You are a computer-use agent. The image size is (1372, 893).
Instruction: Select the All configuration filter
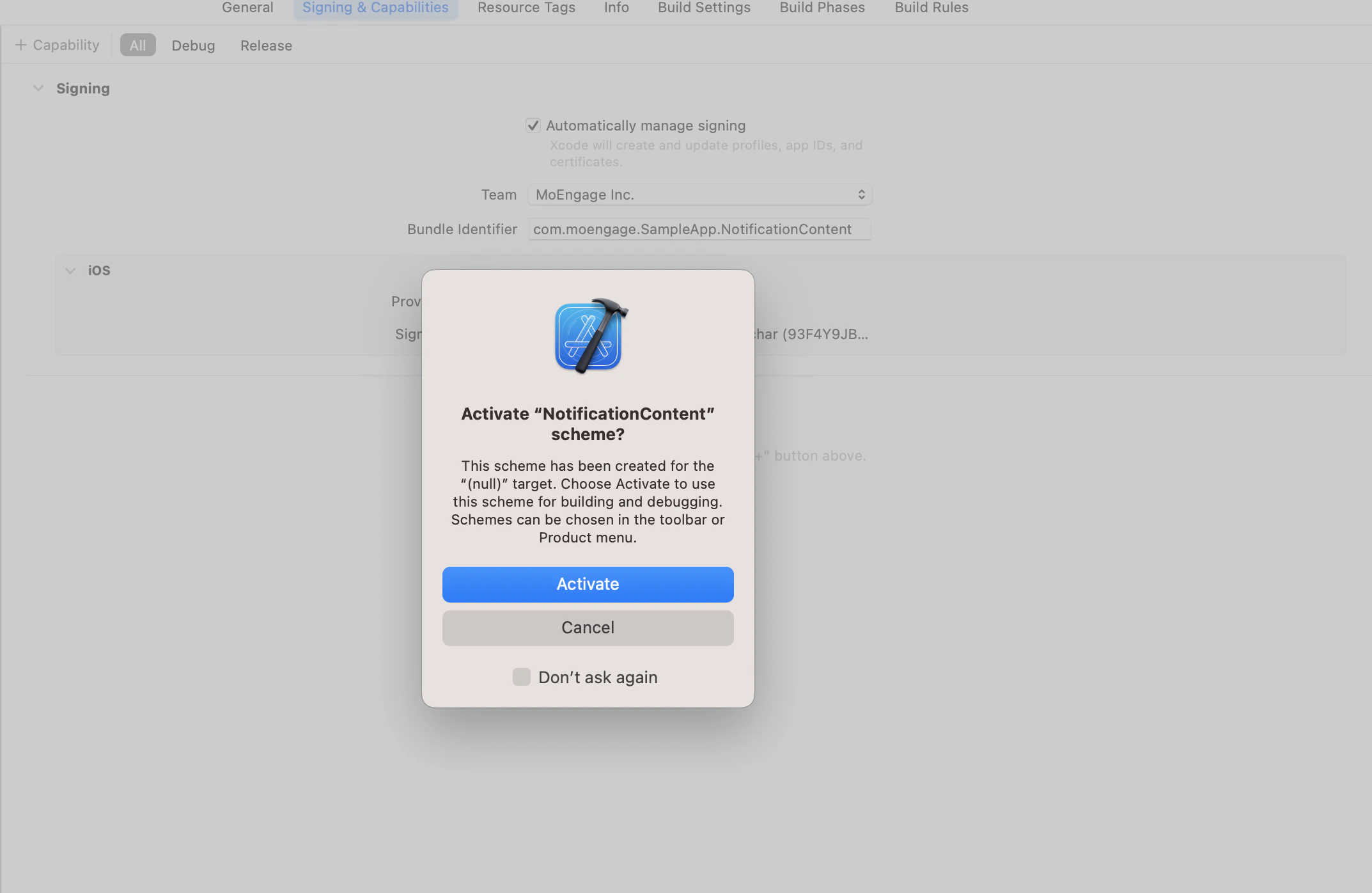pos(137,45)
